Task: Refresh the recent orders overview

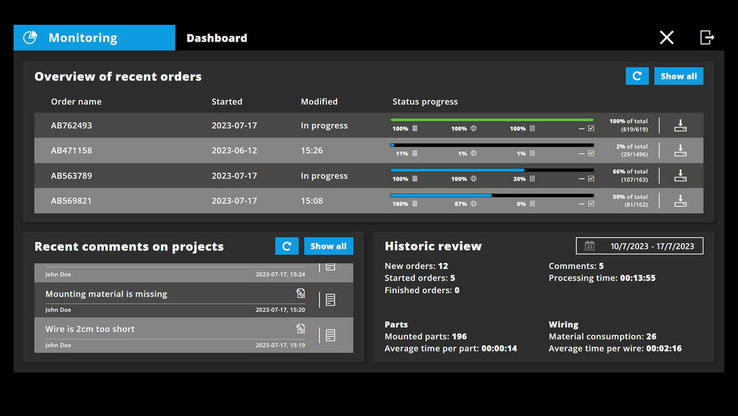Action: 636,76
